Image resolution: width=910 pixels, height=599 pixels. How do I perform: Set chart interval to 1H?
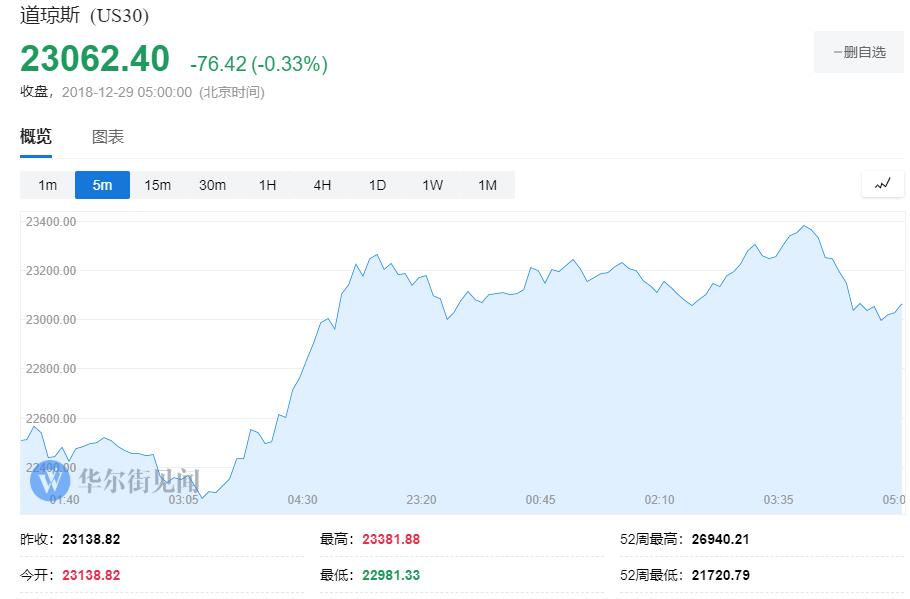[x=267, y=185]
